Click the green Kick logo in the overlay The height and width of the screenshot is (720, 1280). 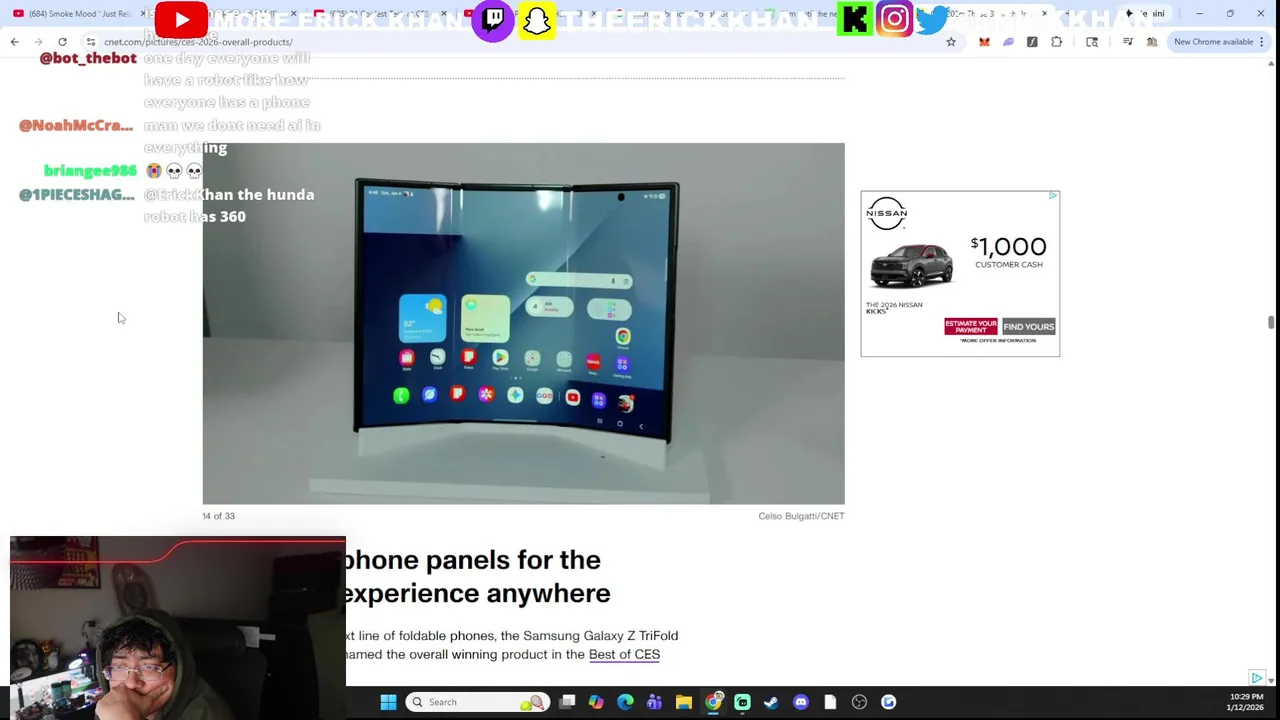tap(855, 19)
